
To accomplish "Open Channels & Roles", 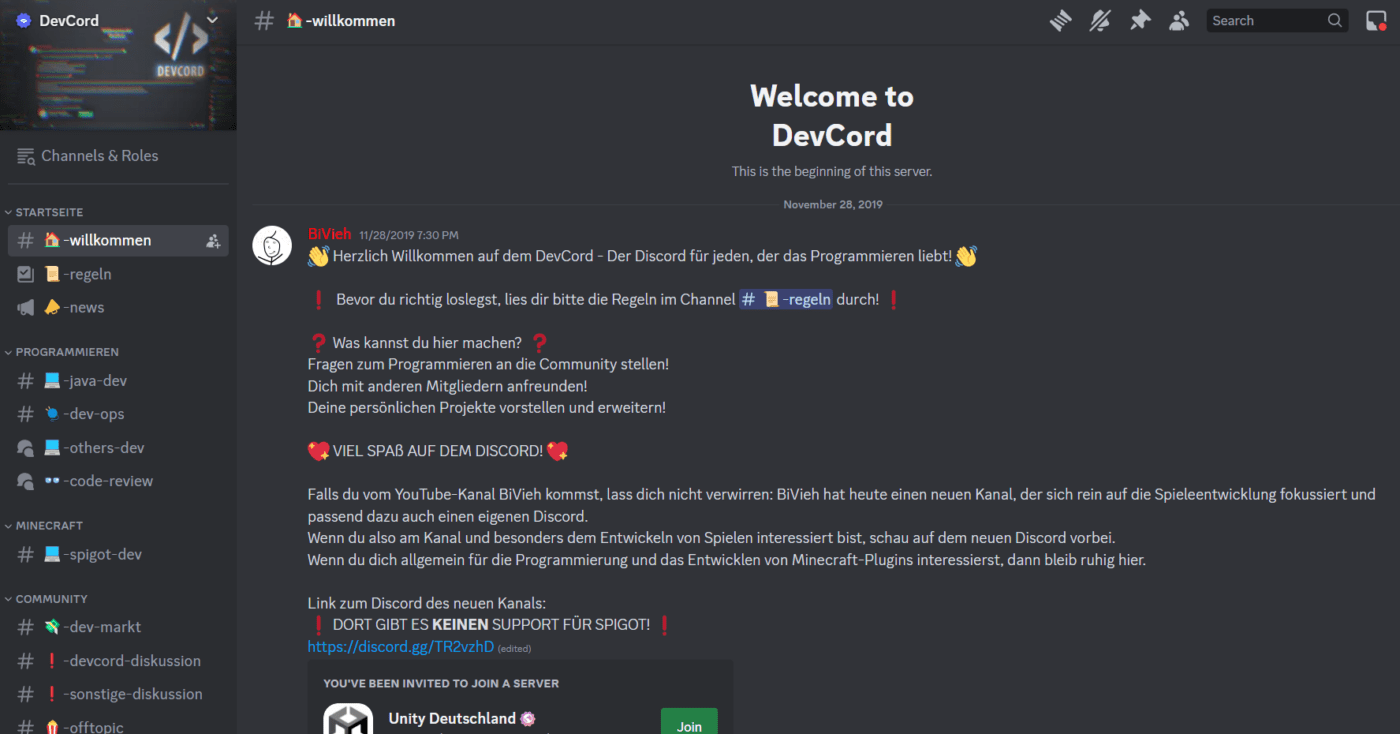I will click(x=118, y=155).
